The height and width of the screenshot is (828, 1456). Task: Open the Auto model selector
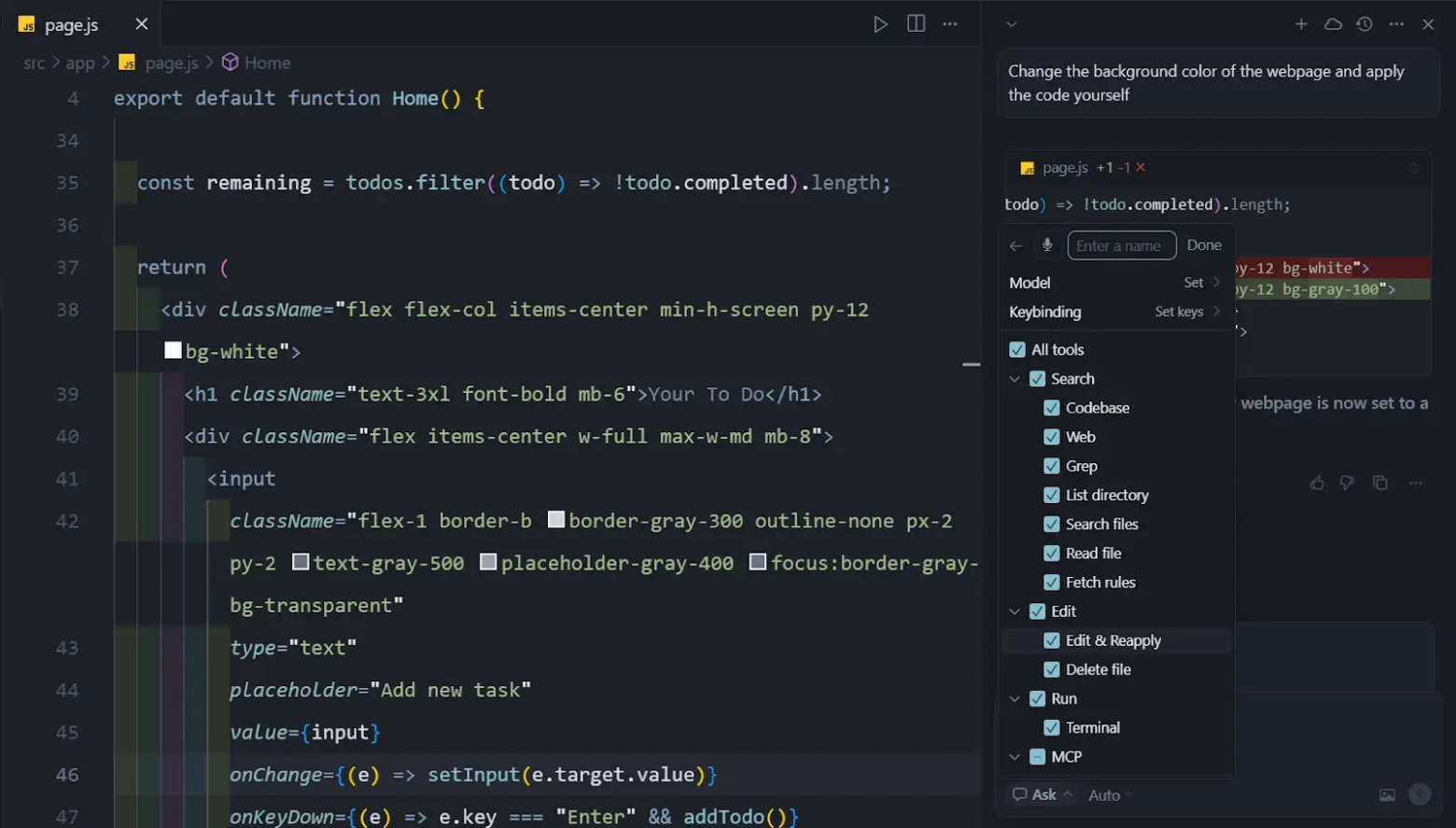coord(1105,794)
